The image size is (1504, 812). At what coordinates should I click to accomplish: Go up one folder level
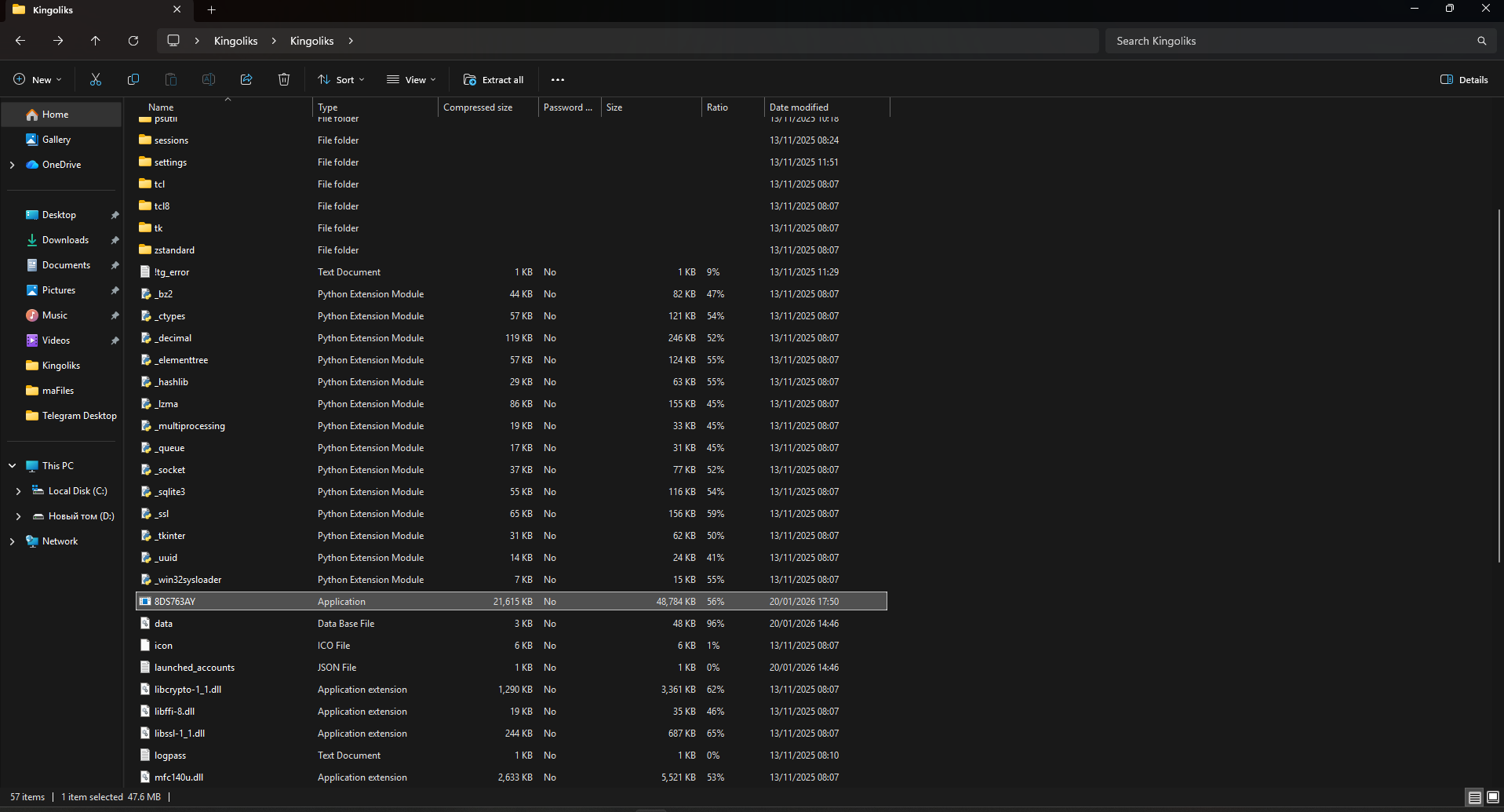96,41
